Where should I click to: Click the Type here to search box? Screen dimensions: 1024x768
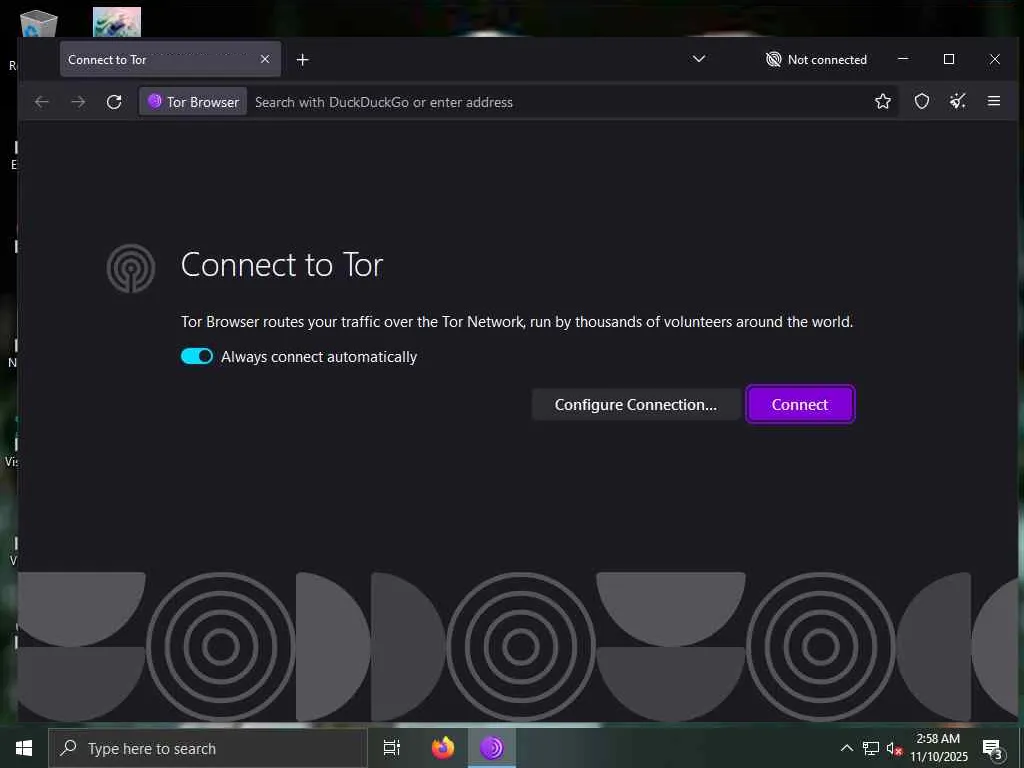click(208, 748)
